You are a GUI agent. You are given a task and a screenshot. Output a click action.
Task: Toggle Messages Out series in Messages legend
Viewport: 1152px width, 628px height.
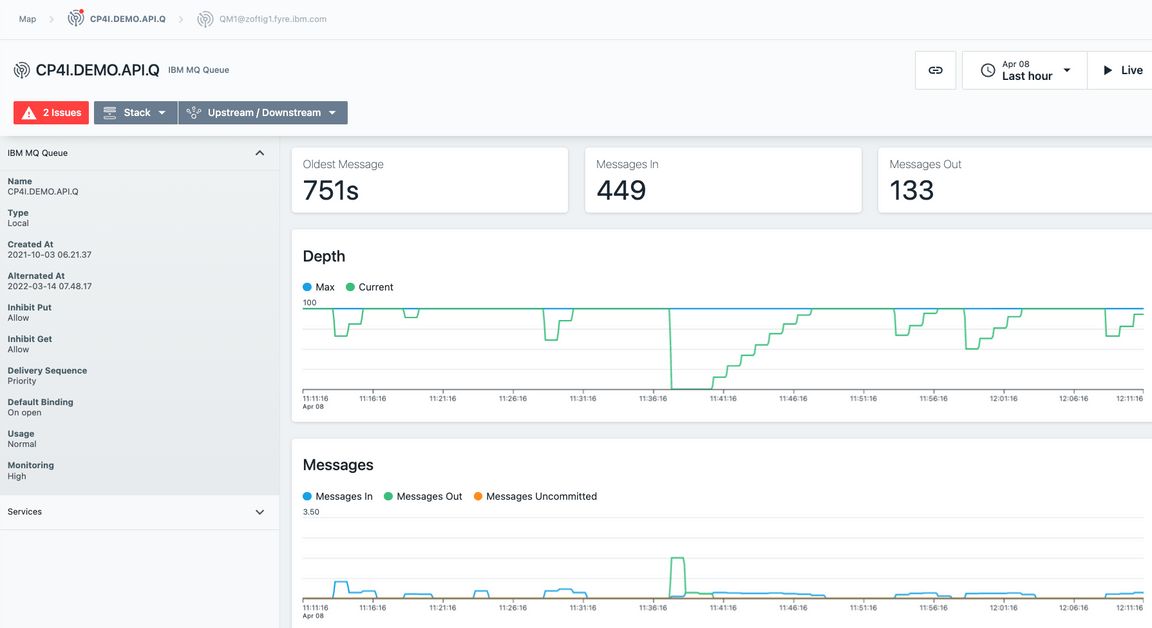[423, 497]
